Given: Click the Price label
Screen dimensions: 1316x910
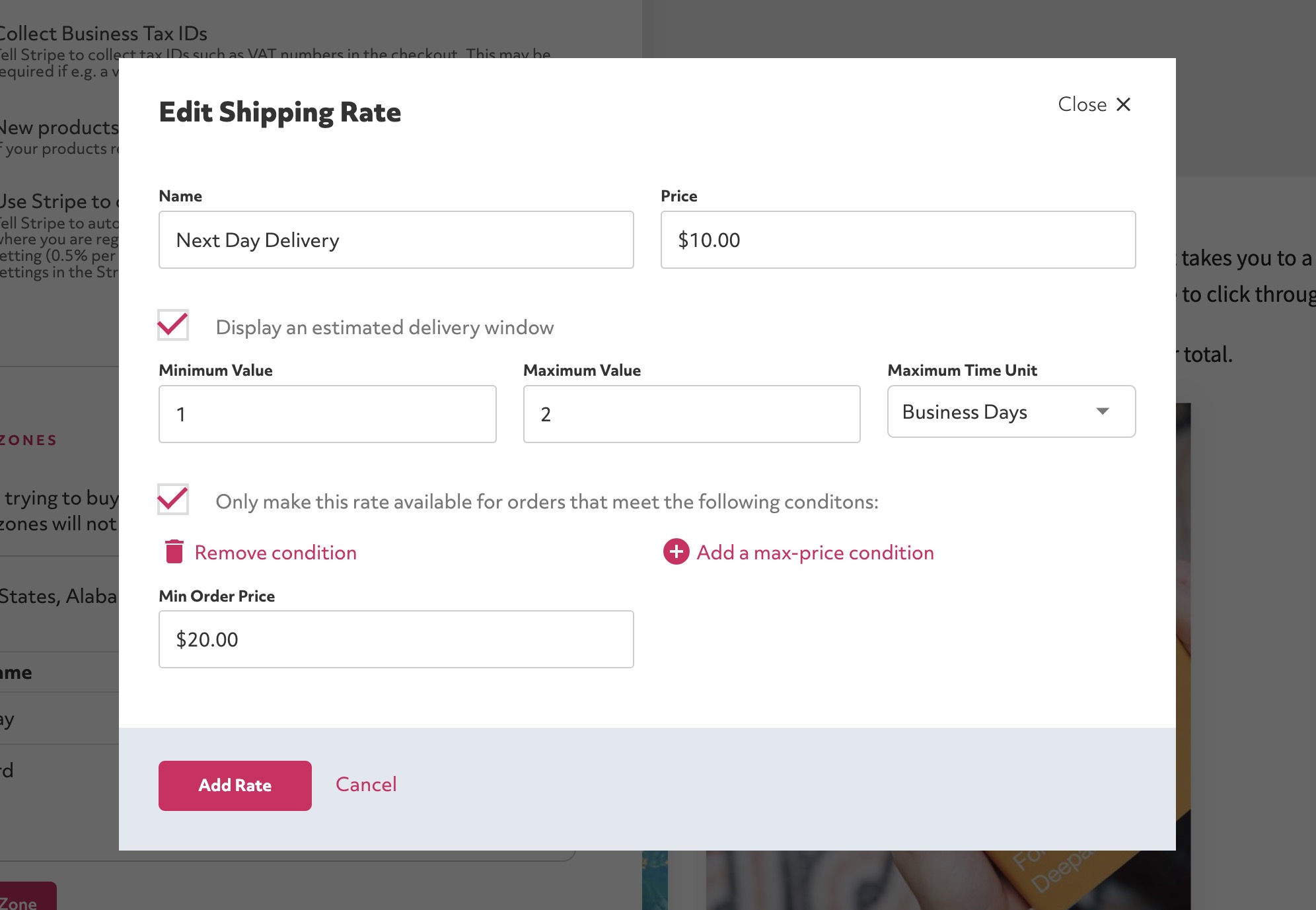Looking at the screenshot, I should [x=679, y=196].
